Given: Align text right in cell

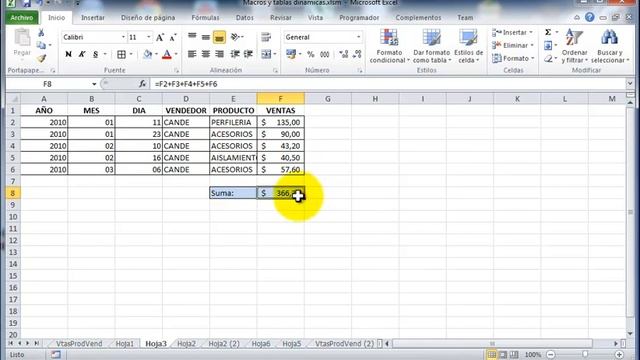Looking at the screenshot, I should 220,54.
